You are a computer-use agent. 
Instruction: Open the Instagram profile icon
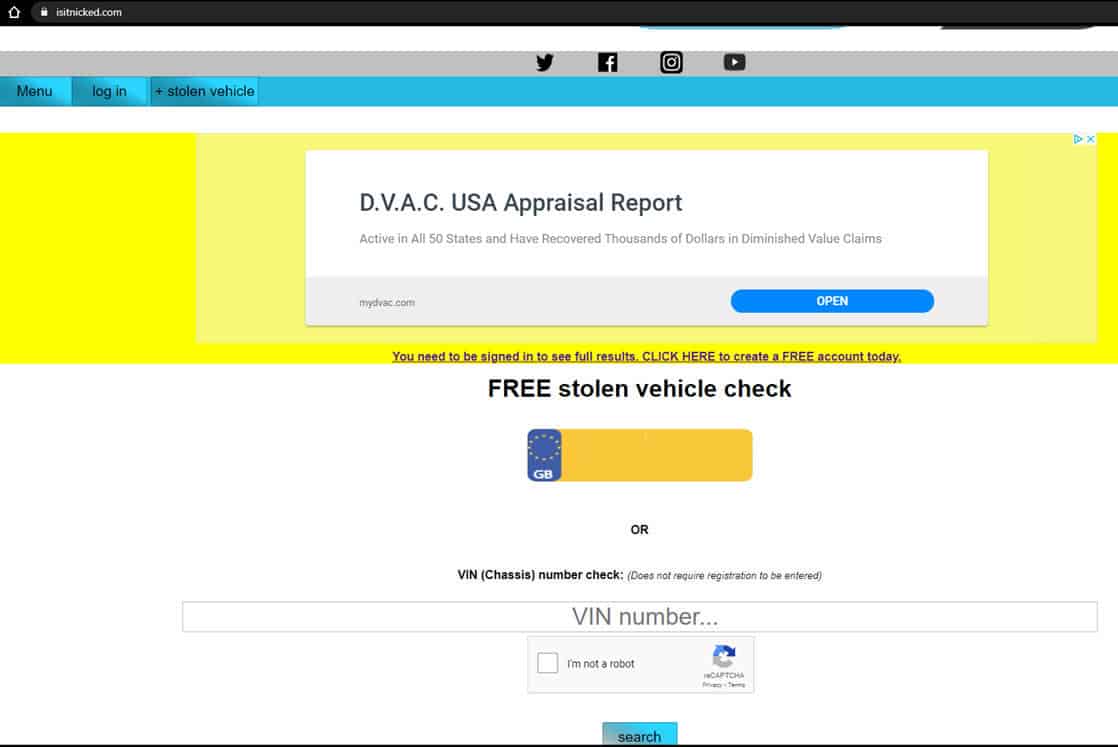click(x=671, y=63)
